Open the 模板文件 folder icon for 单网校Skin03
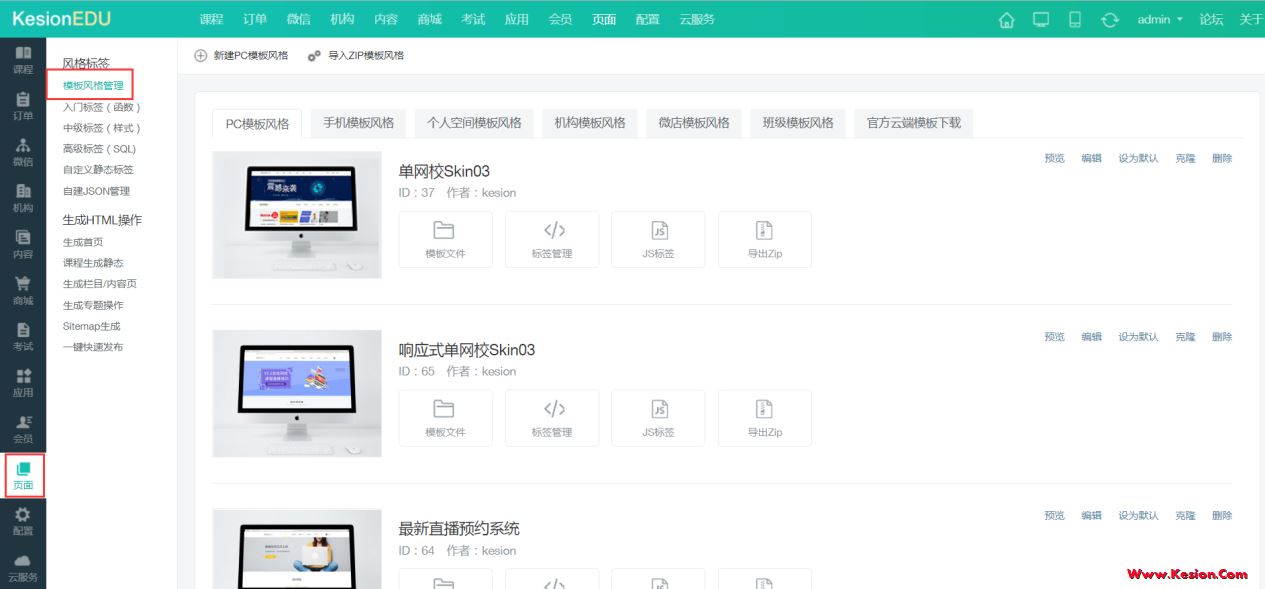 445,238
